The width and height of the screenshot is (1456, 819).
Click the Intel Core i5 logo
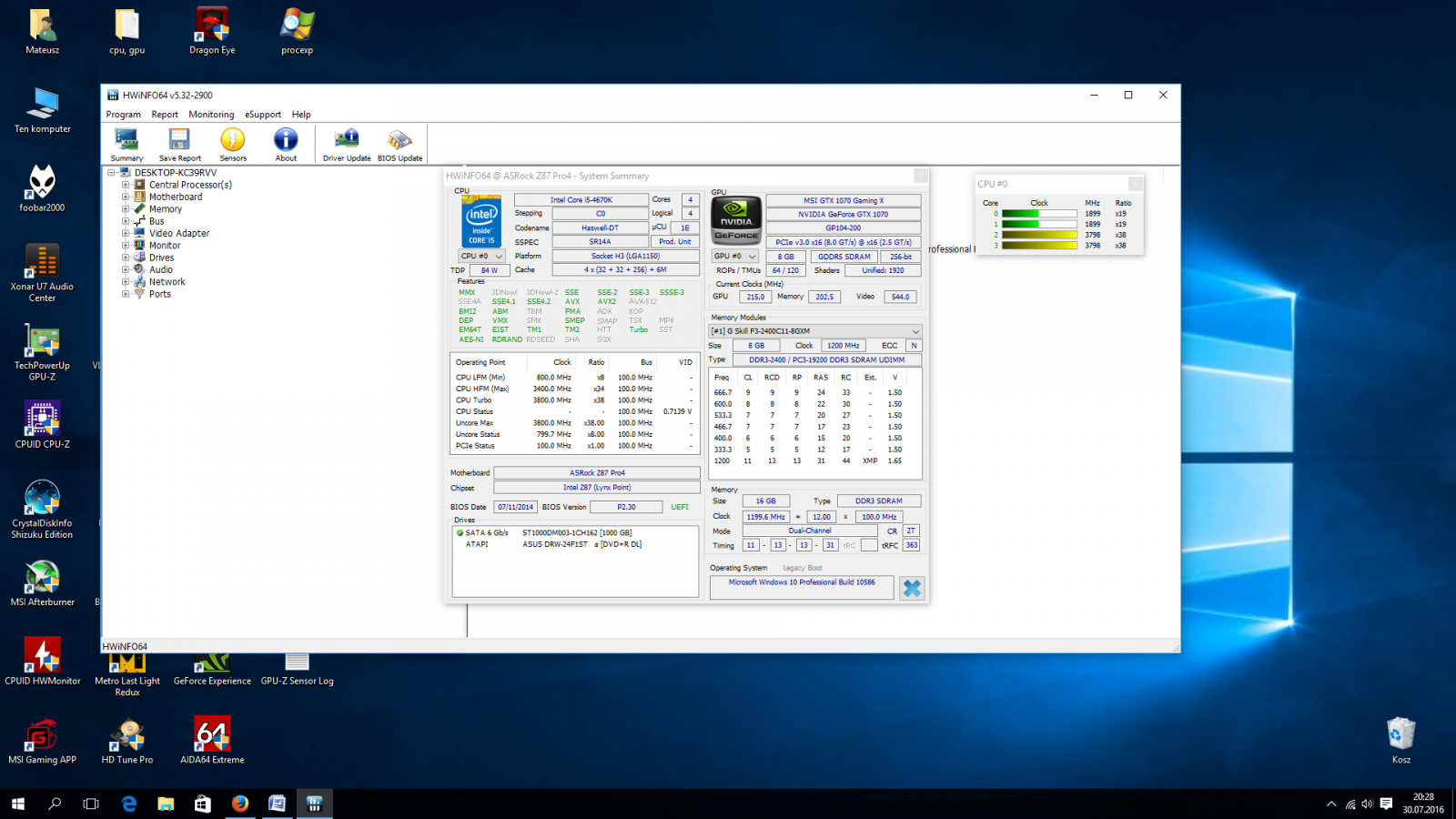point(481,221)
